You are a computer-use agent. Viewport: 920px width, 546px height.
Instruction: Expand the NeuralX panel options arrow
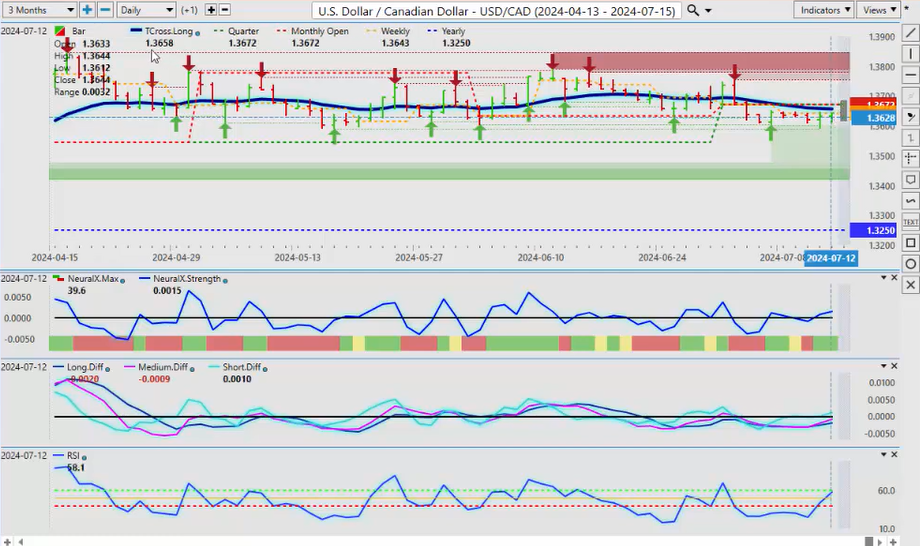coord(884,277)
